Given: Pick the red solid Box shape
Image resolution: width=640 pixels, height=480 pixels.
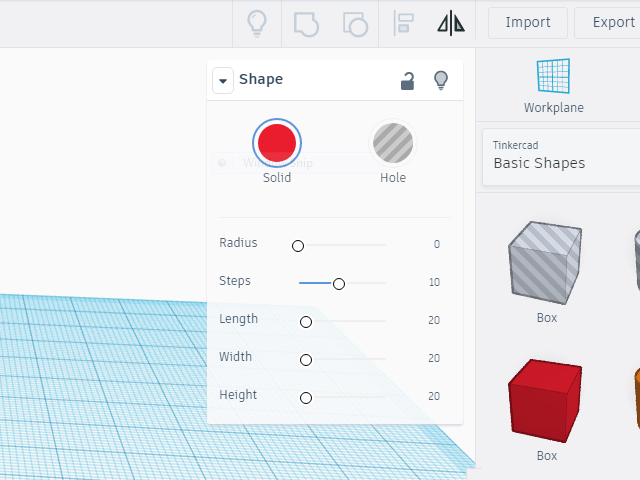Looking at the screenshot, I should 546,401.
